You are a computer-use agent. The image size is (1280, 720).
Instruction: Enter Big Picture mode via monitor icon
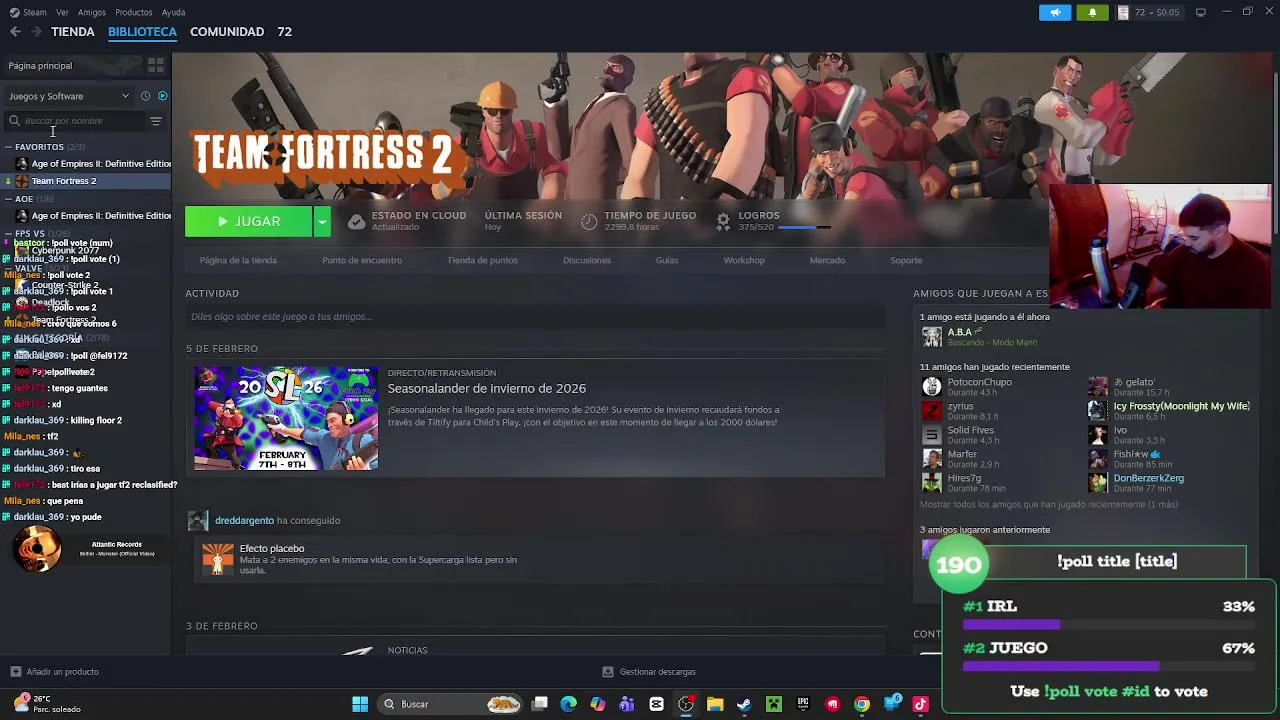coord(1201,12)
